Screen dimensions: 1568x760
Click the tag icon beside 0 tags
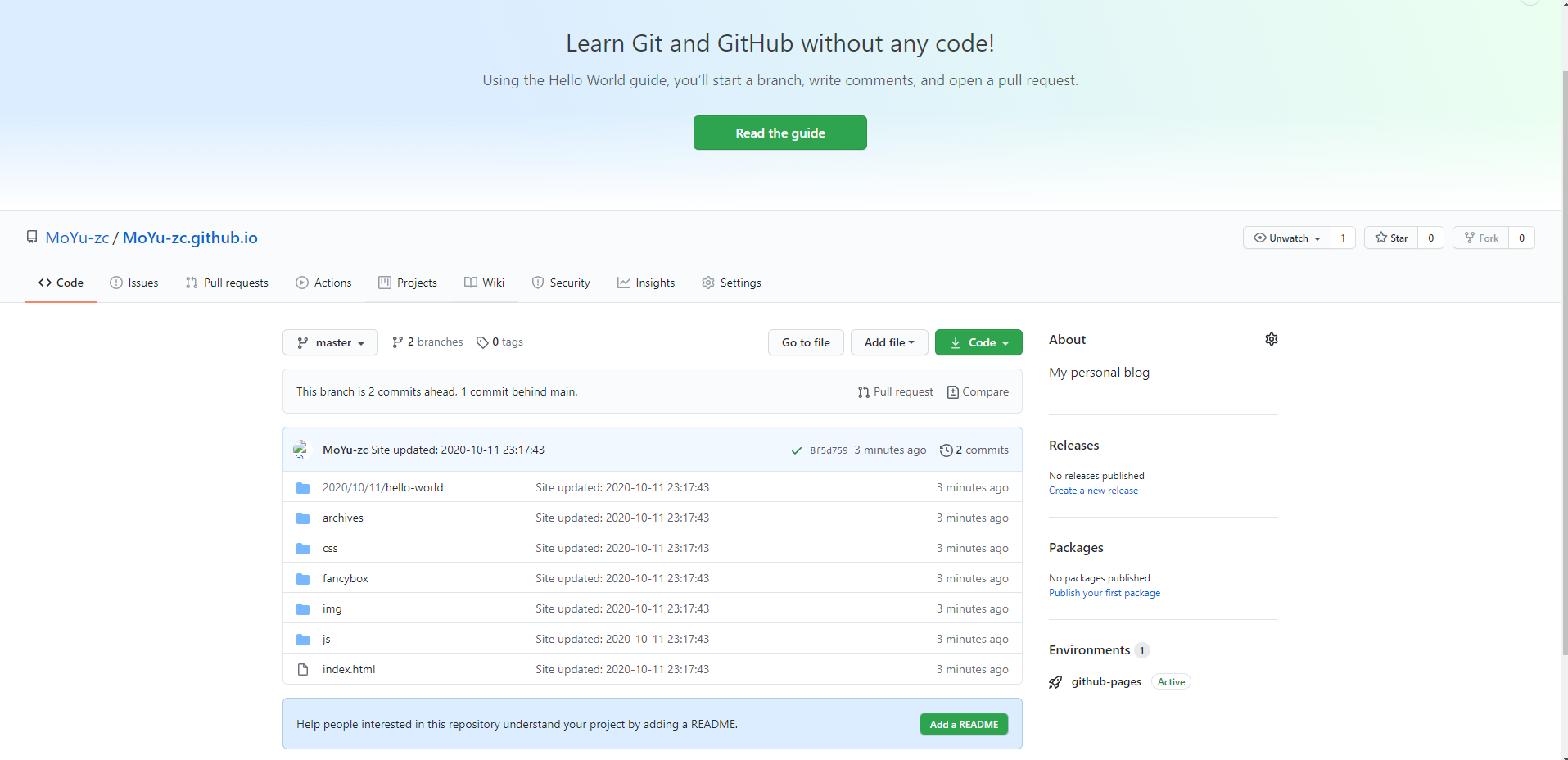(482, 342)
